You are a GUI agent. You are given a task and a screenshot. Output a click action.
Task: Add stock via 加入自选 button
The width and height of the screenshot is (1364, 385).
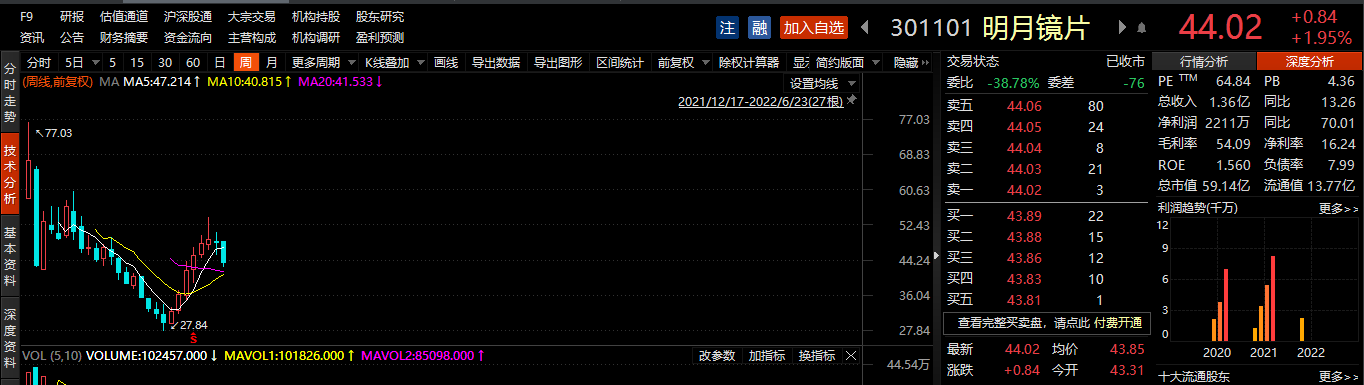(814, 27)
